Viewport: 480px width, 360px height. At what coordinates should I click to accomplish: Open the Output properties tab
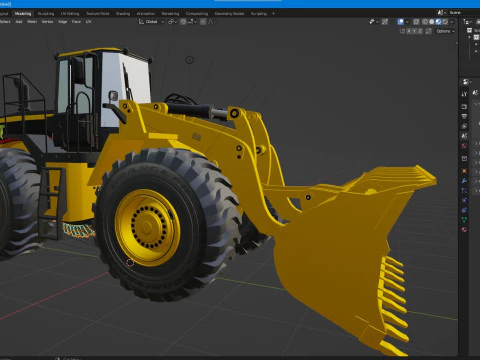464,116
